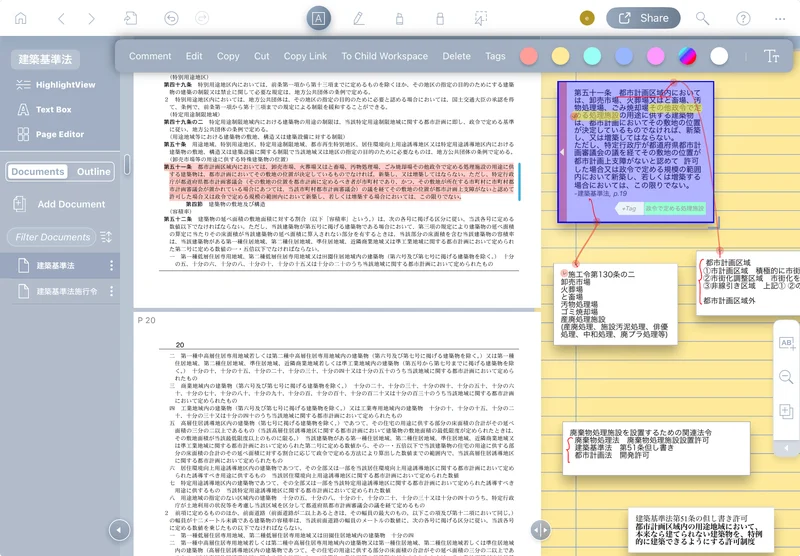Select the lasso selection tool
The height and width of the screenshot is (556, 800).
pos(481,19)
